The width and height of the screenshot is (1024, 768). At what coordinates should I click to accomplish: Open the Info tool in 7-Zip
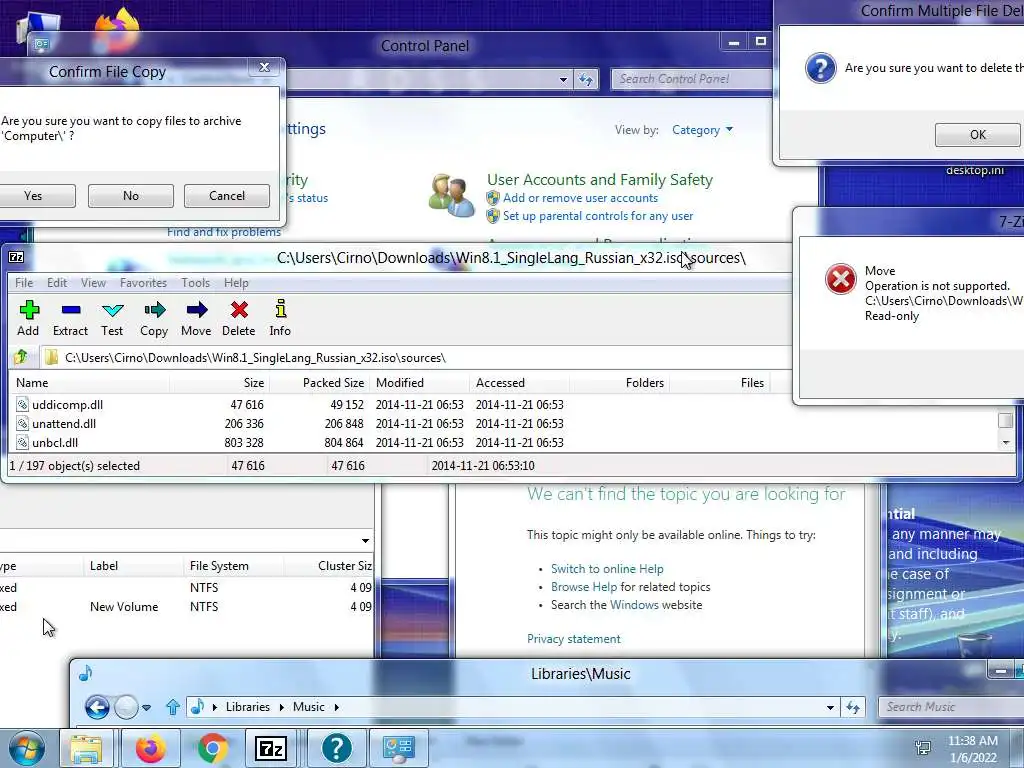(280, 318)
